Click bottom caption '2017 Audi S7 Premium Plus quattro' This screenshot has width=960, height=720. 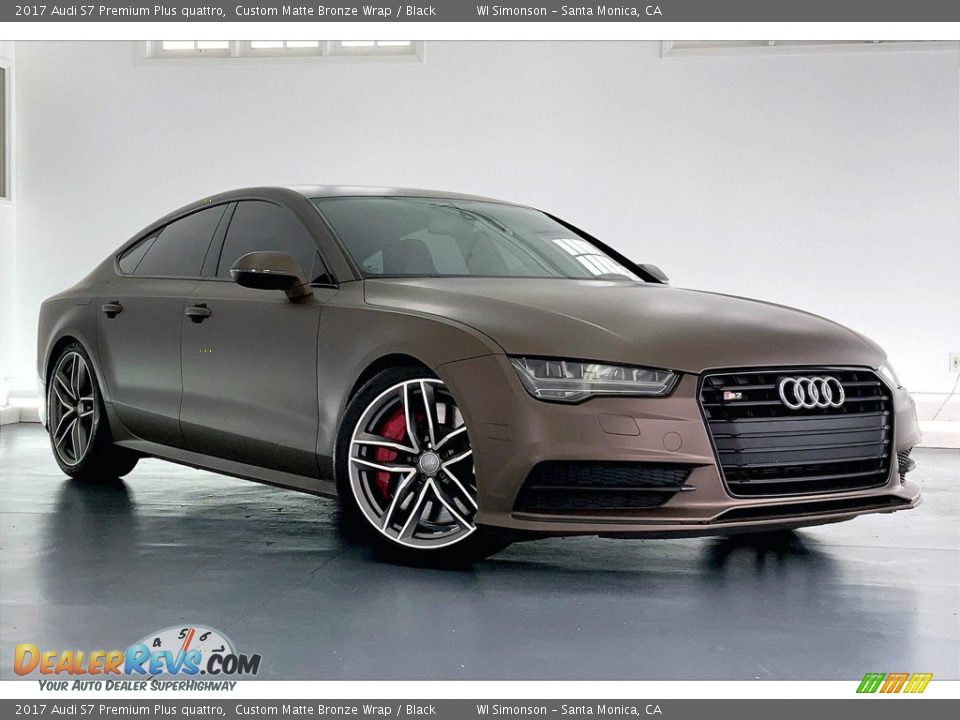[x=119, y=710]
